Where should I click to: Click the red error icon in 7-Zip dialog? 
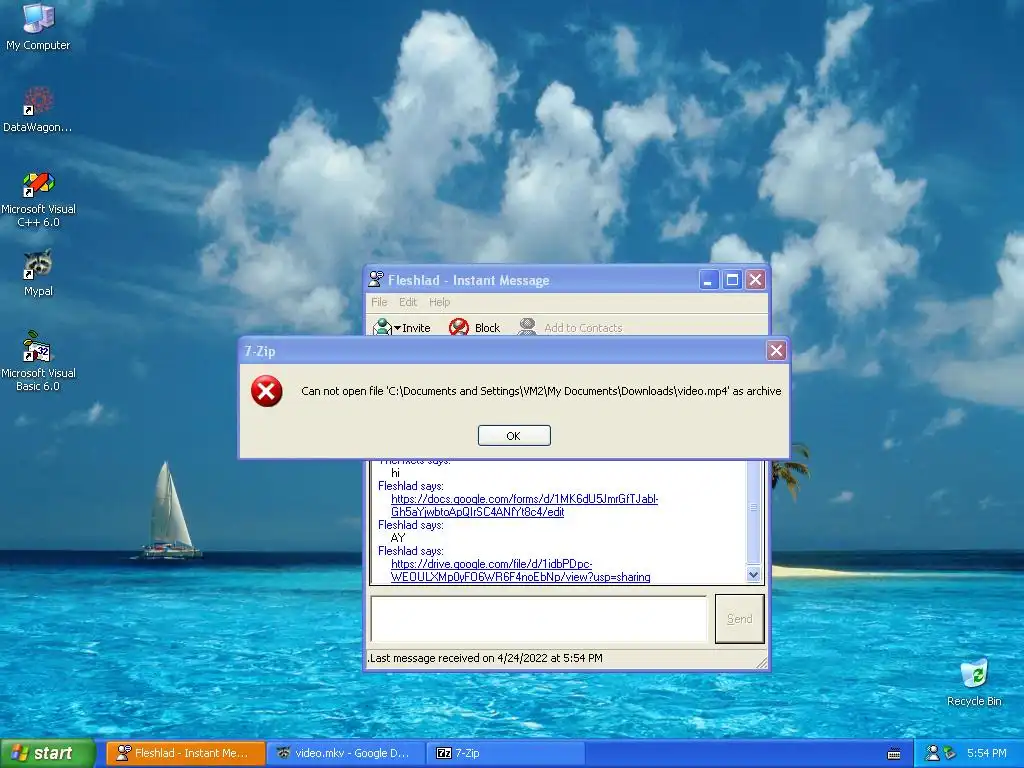point(266,391)
